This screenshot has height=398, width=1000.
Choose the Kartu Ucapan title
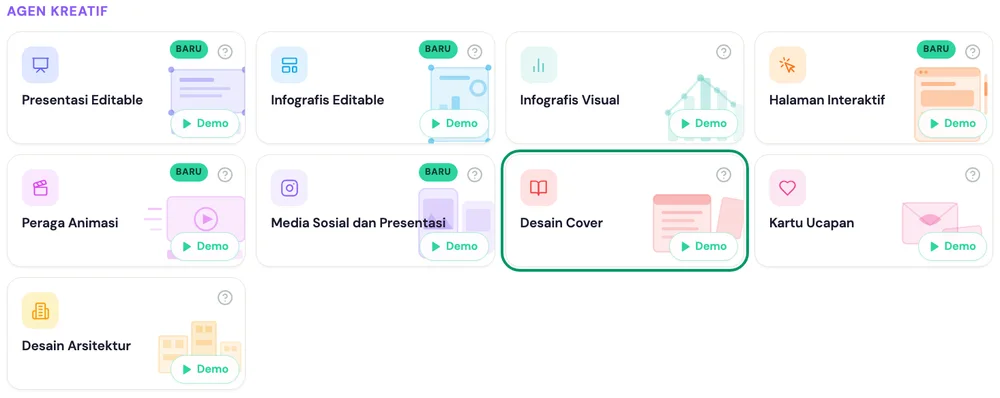[x=811, y=223]
